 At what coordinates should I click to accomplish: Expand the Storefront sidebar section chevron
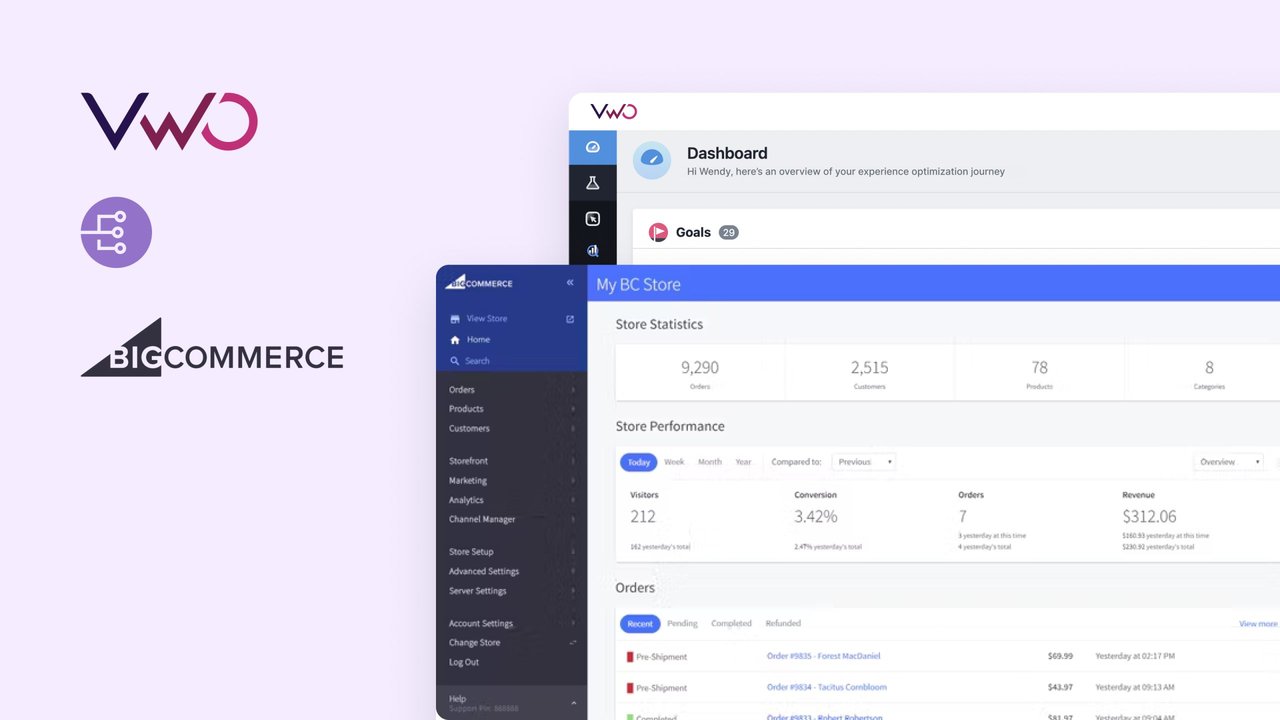tap(573, 461)
